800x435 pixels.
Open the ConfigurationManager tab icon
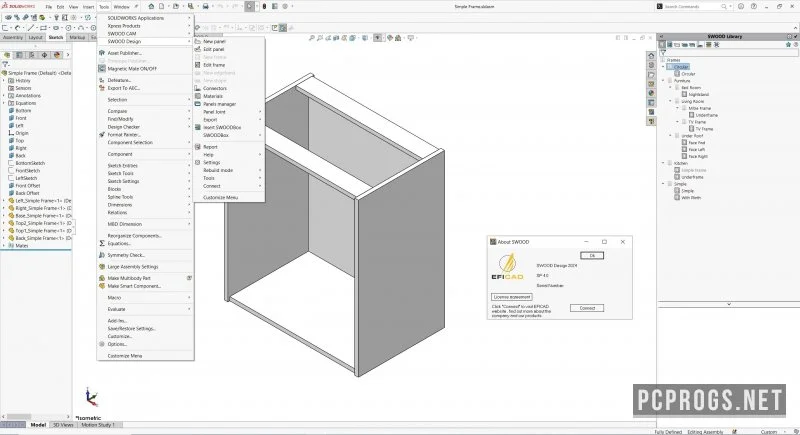32,55
